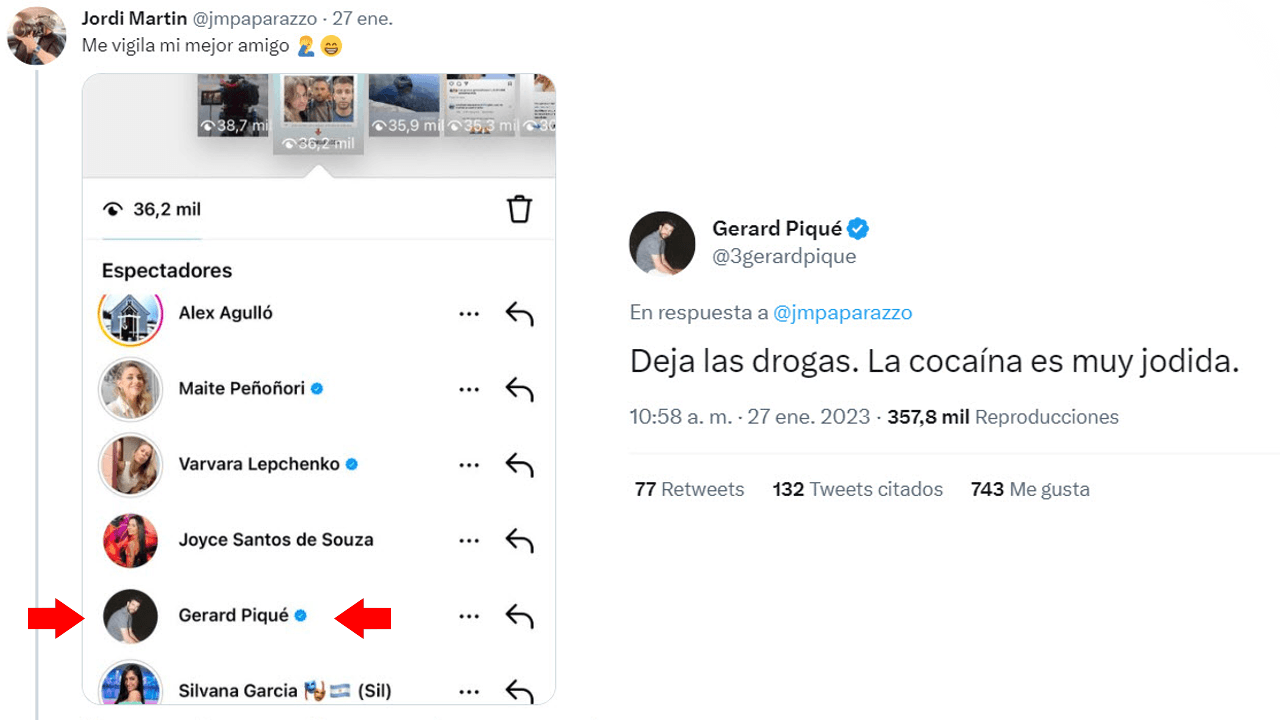View the 743 Me gusta list
Screen dimensions: 1280x720
pos(1030,489)
